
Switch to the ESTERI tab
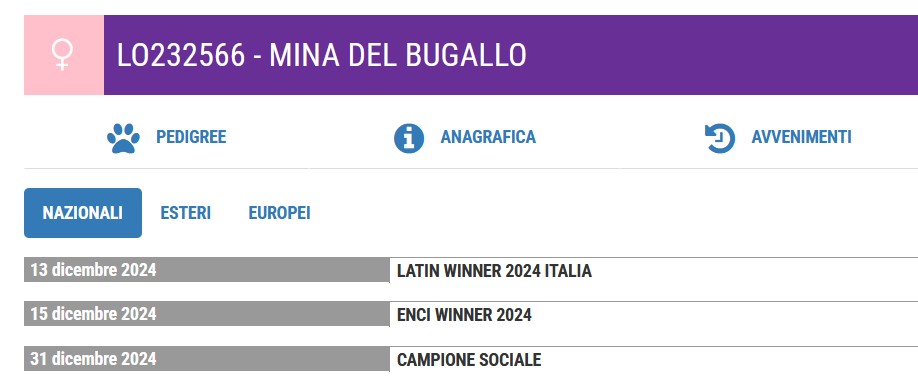coord(186,213)
